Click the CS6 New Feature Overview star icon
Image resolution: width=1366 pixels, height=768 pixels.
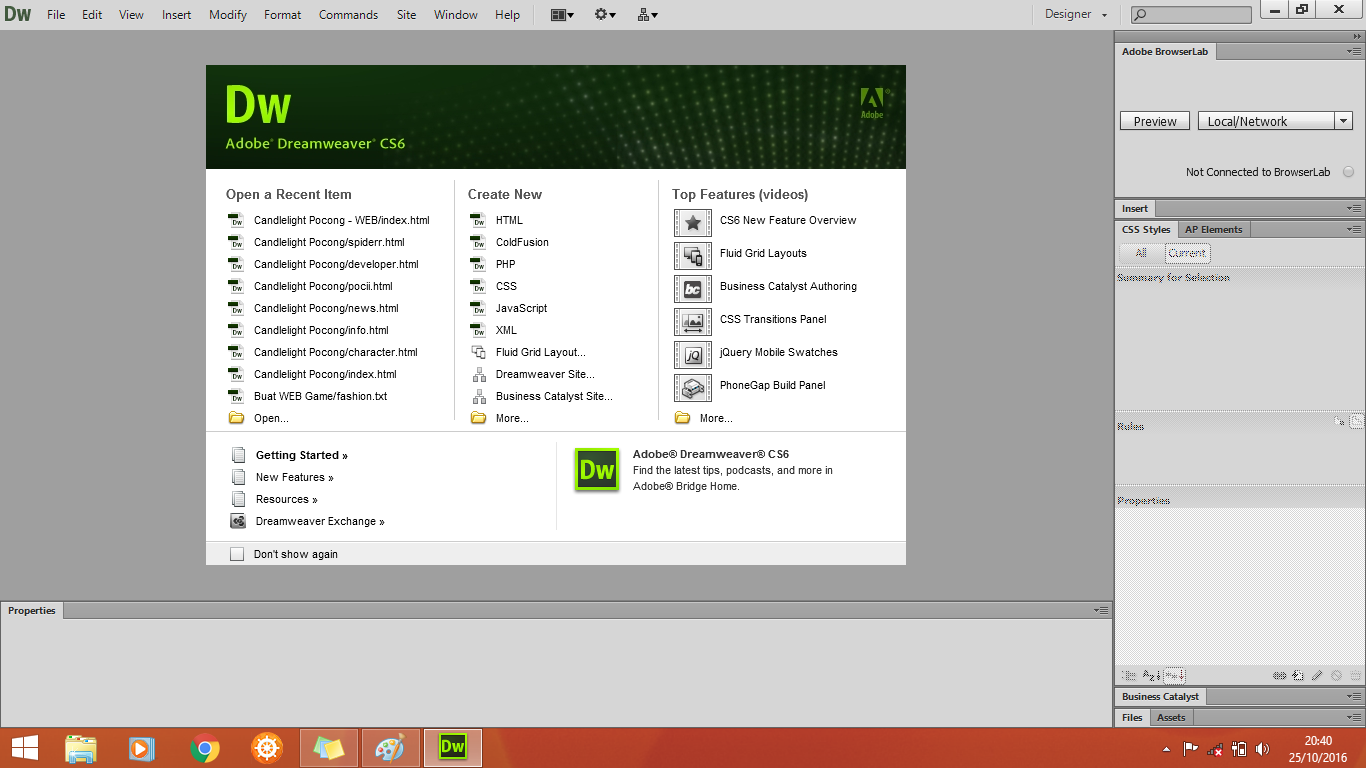tap(693, 222)
